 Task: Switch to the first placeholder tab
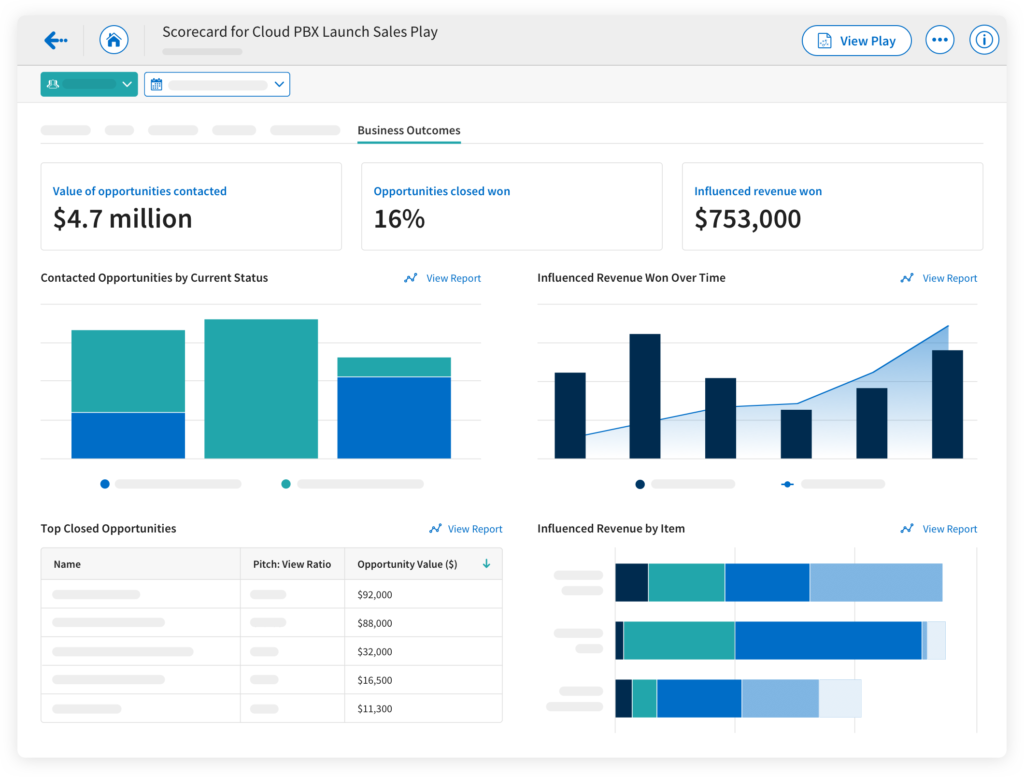click(x=65, y=130)
